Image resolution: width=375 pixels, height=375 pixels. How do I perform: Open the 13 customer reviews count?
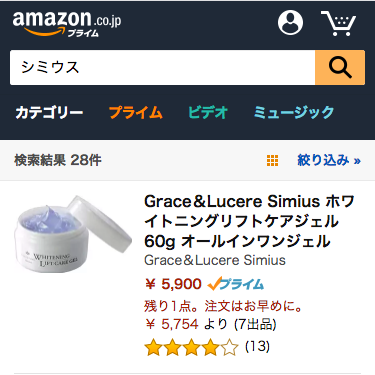pos(257,347)
